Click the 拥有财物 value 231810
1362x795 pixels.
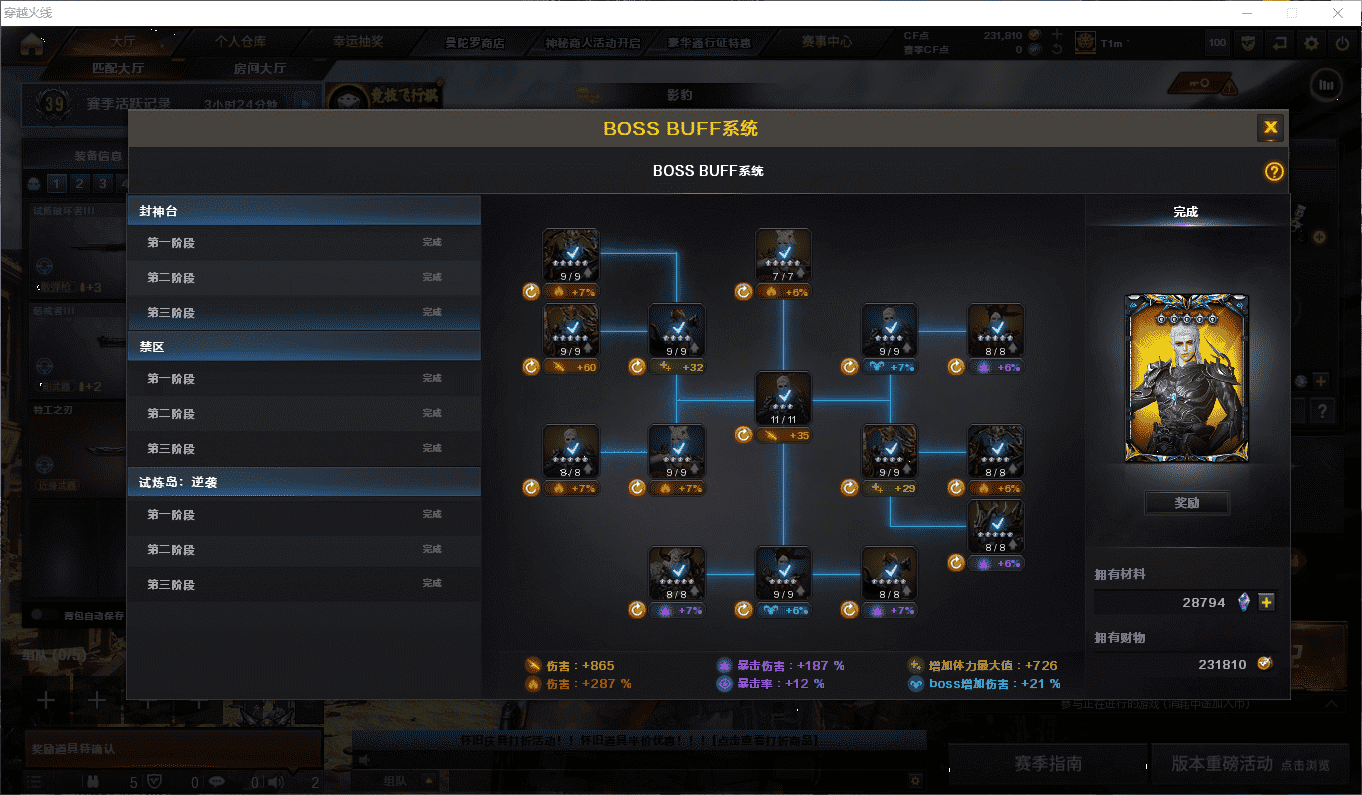click(1222, 664)
